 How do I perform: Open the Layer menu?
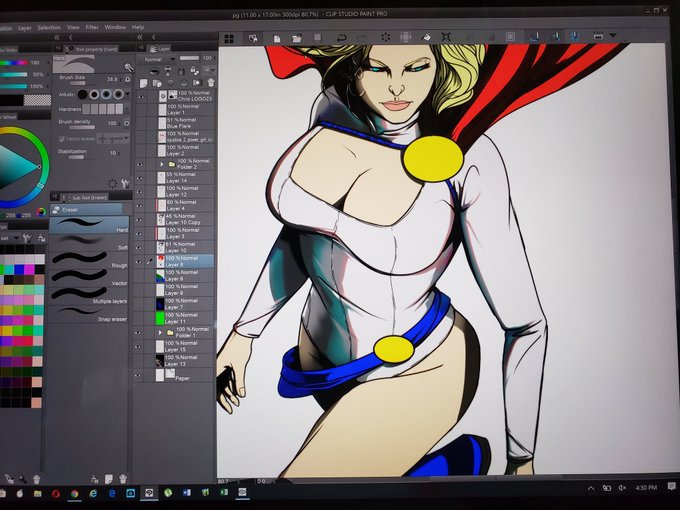click(x=25, y=28)
